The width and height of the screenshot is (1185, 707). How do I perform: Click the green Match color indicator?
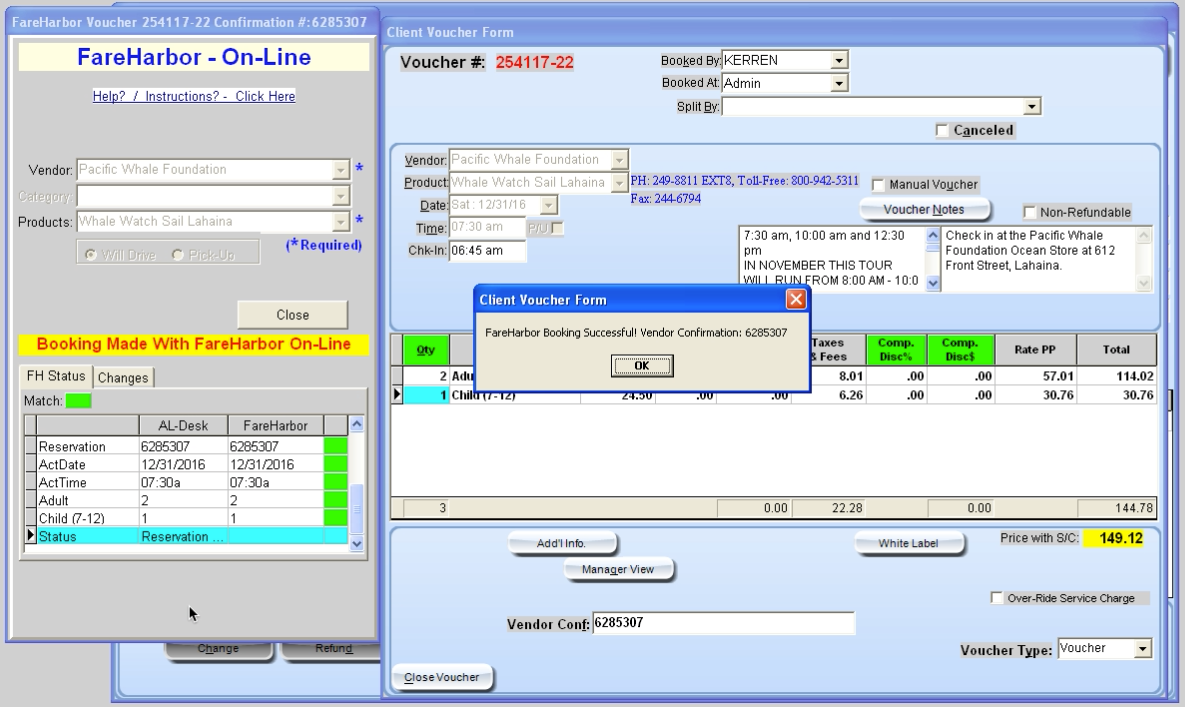[x=78, y=401]
